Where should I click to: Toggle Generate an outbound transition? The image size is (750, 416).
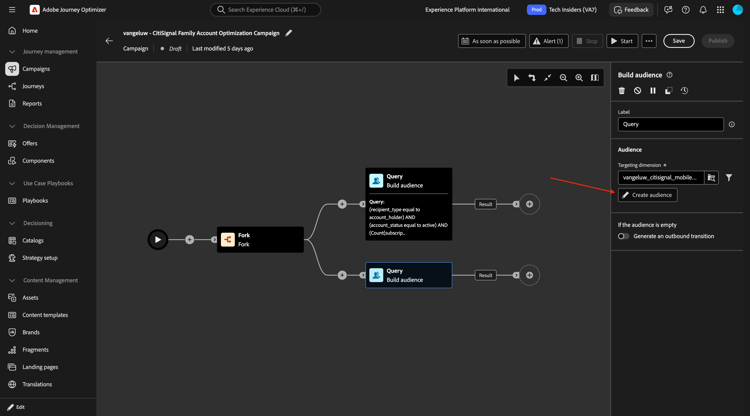coord(623,236)
